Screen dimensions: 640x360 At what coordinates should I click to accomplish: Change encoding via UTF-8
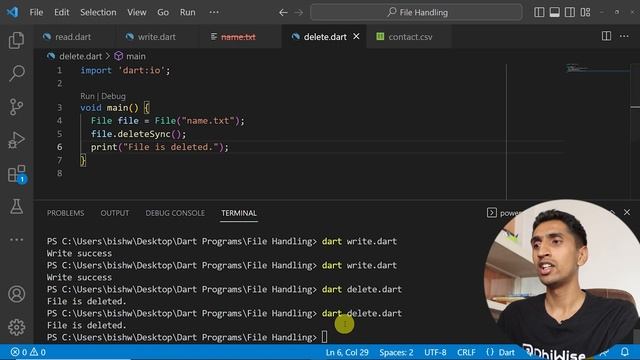[435, 352]
